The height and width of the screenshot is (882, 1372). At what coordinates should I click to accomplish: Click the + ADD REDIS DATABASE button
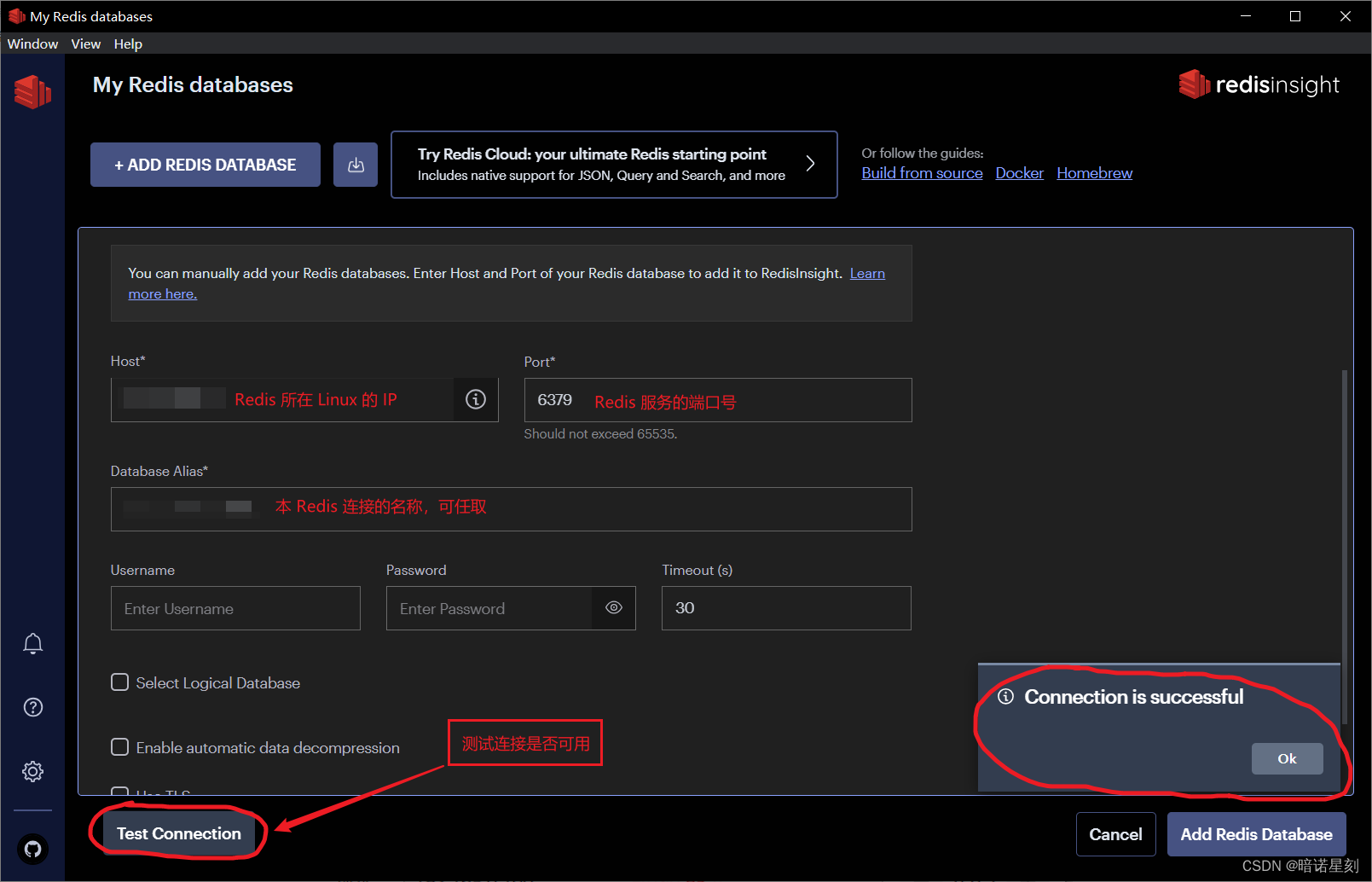coord(206,165)
